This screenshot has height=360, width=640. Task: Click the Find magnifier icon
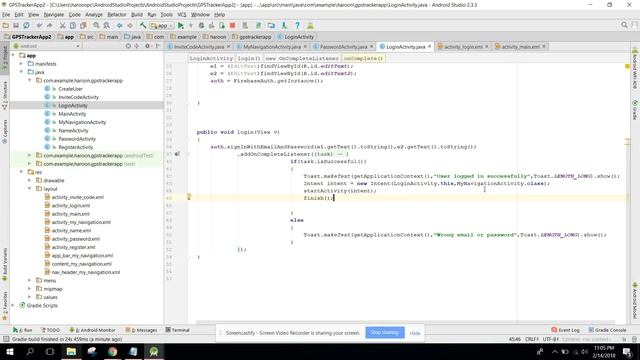[96, 25]
